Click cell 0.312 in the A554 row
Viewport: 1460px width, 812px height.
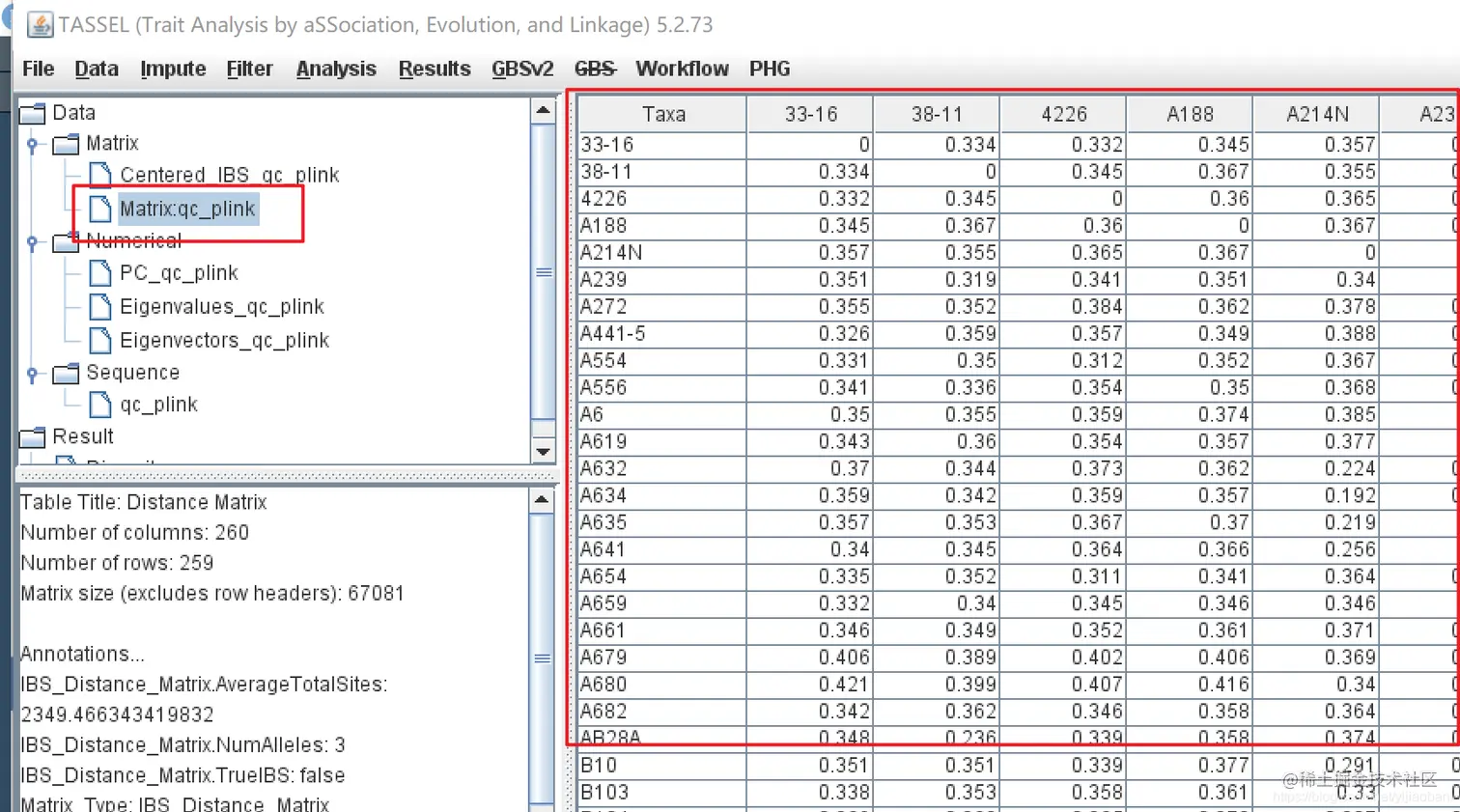1063,360
